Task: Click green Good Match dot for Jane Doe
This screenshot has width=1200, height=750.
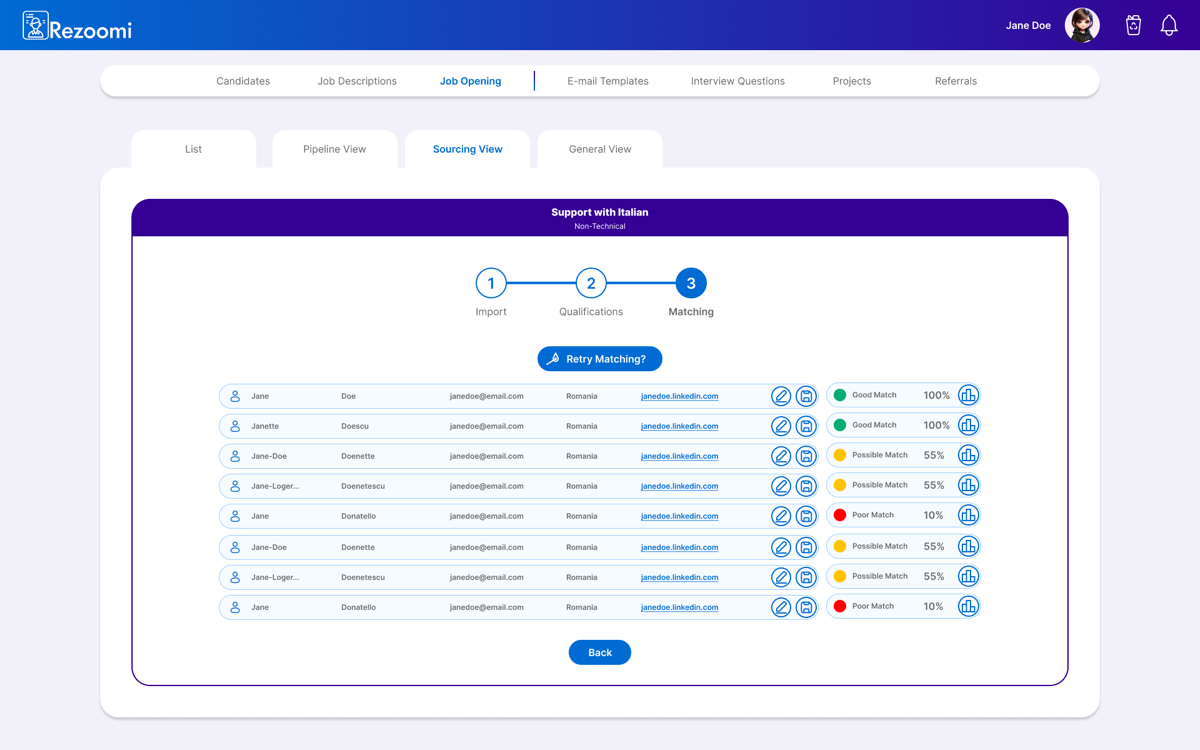Action: 840,395
